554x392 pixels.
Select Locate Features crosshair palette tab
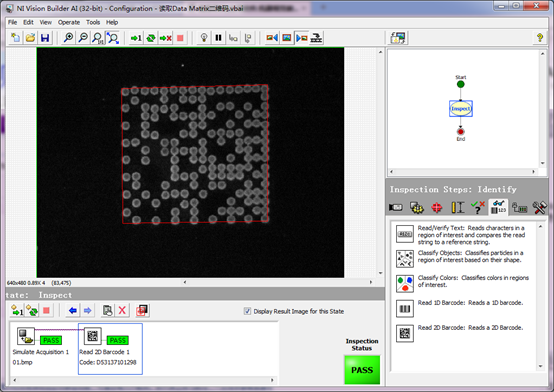pos(437,207)
